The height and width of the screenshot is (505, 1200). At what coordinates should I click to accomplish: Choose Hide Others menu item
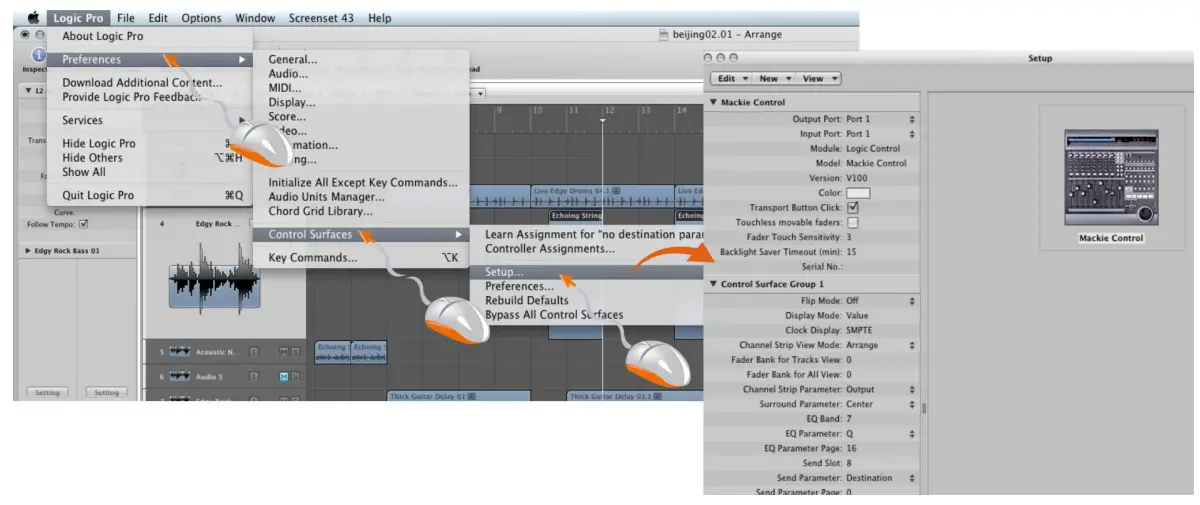pyautogui.click(x=149, y=157)
